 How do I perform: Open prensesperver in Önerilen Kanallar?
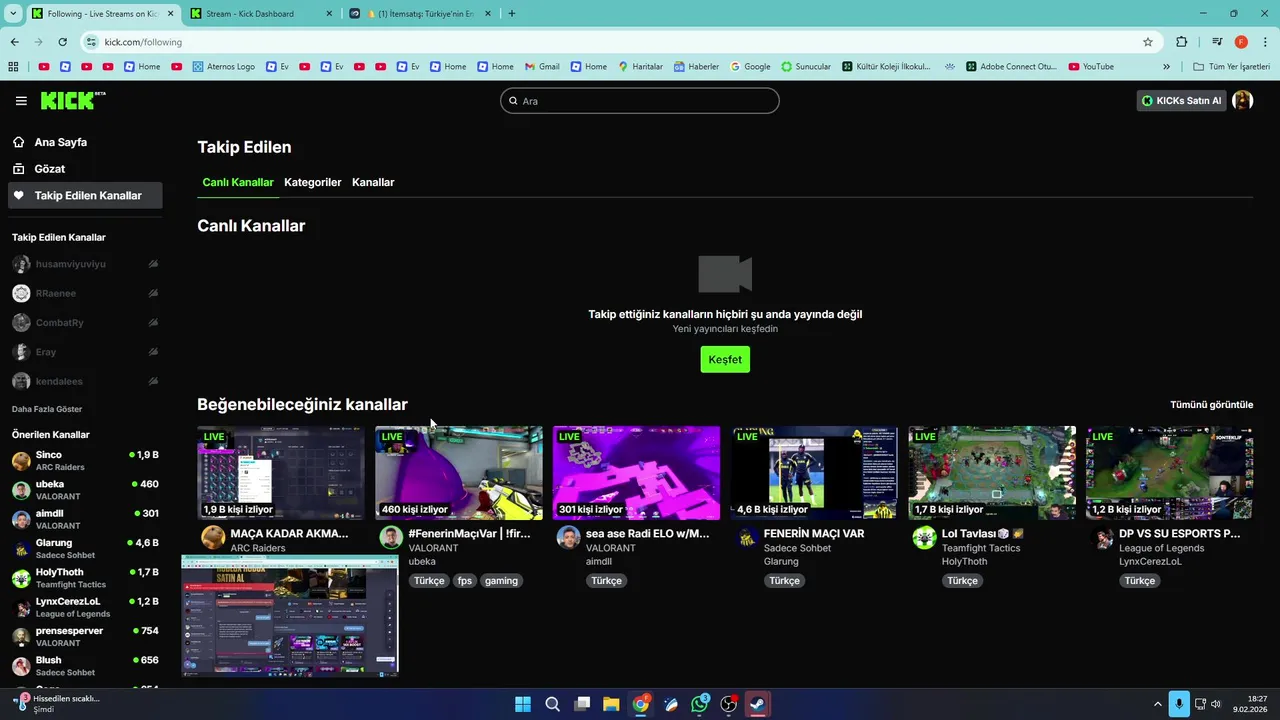tap(85, 637)
